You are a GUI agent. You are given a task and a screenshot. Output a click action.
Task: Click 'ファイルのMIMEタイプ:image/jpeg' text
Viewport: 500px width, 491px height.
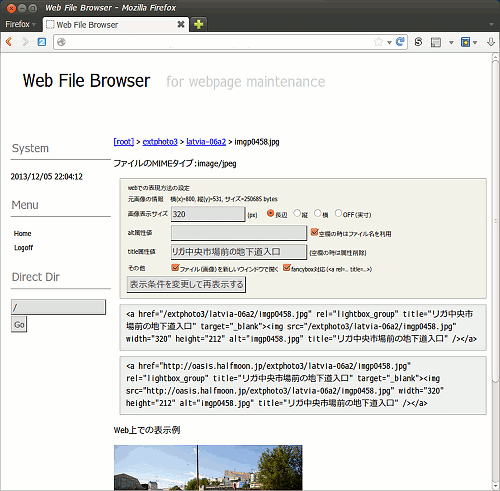pyautogui.click(x=175, y=163)
